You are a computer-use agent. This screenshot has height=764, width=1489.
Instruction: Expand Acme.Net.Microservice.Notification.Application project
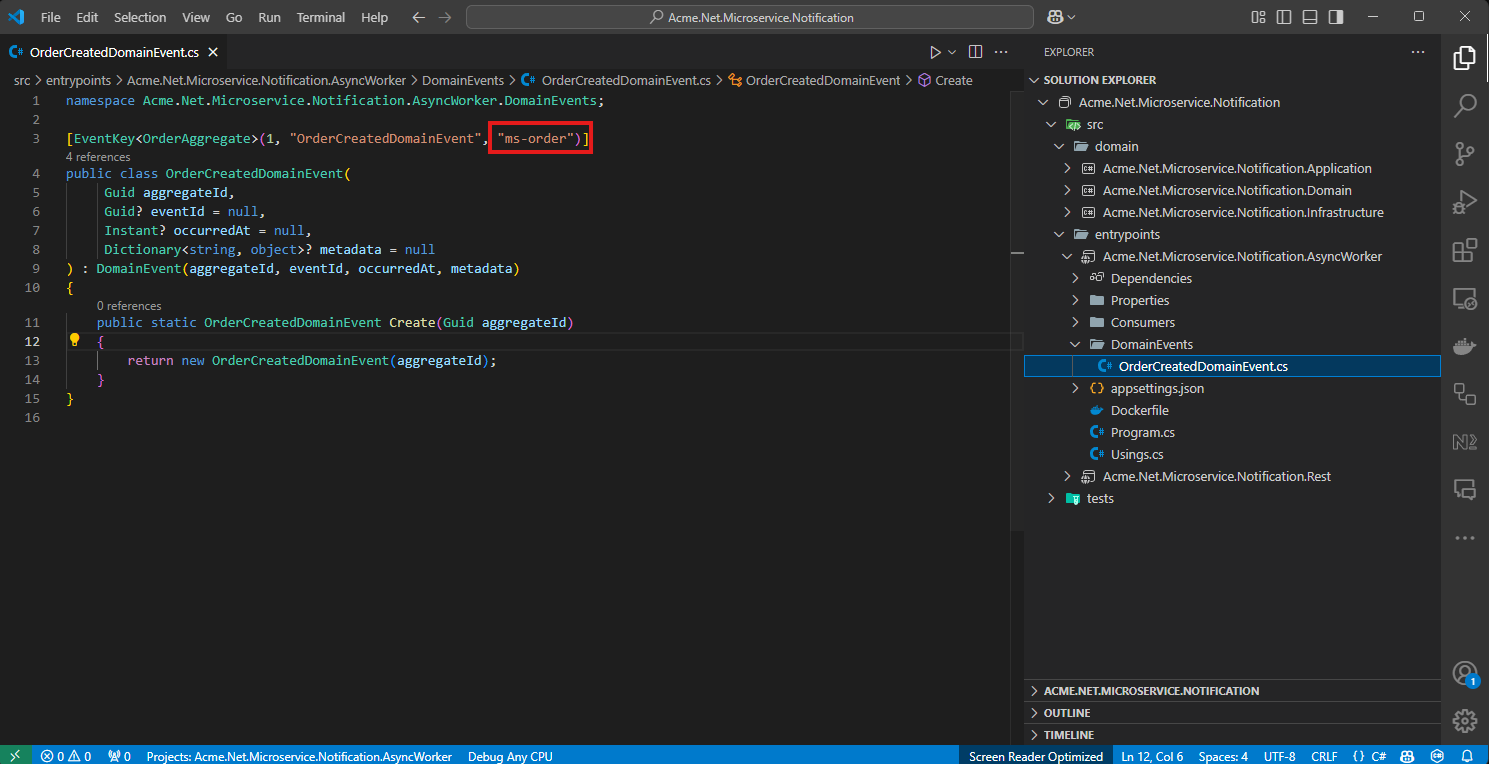(1067, 168)
